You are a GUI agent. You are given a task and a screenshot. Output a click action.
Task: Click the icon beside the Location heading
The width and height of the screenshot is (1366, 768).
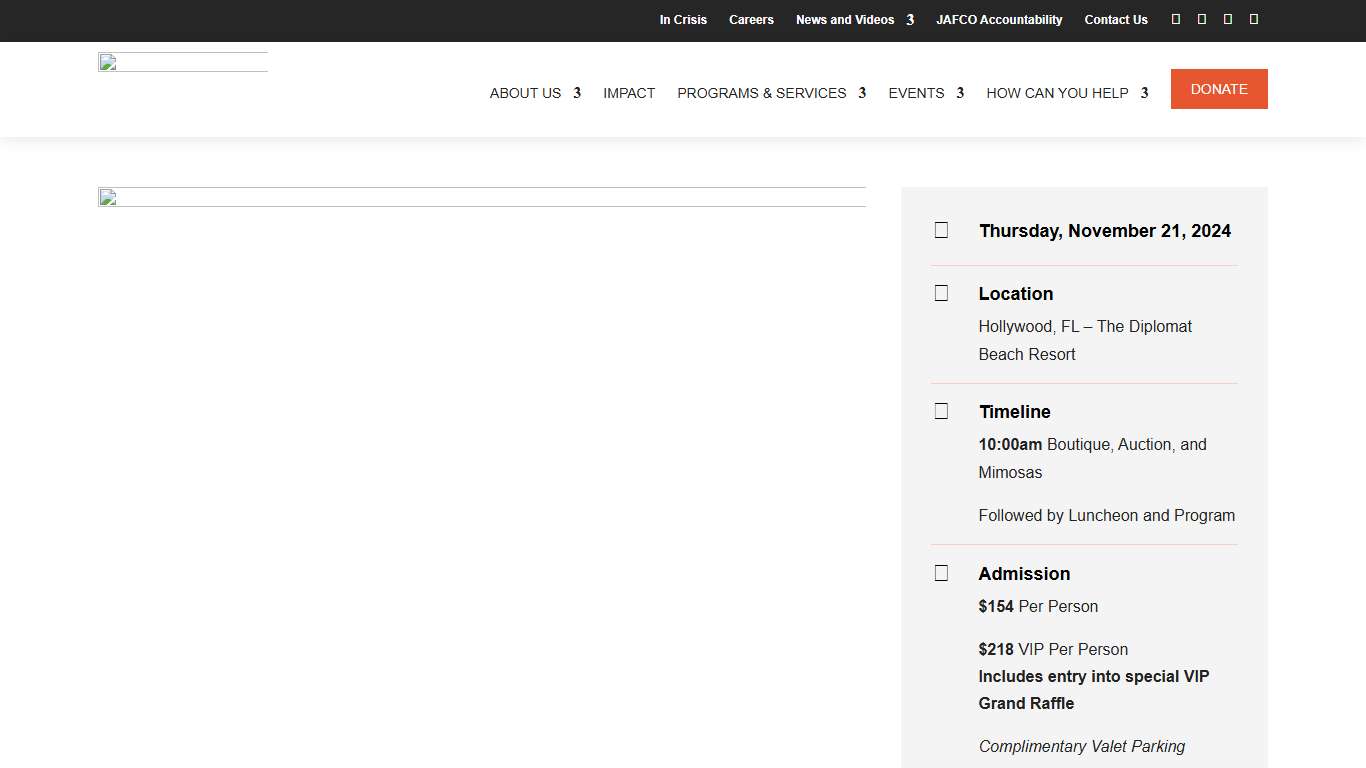pyautogui.click(x=941, y=293)
